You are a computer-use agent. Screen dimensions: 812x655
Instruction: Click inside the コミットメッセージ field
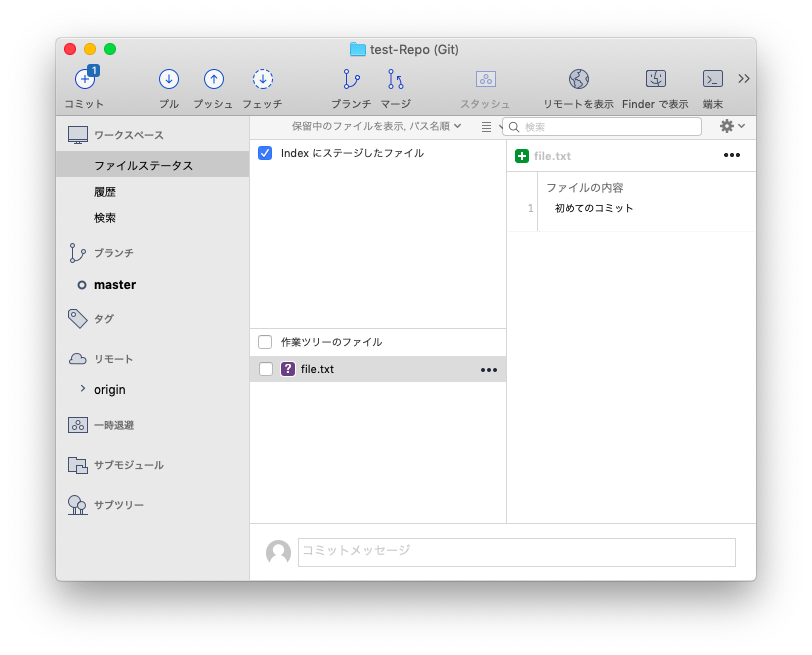pos(516,551)
